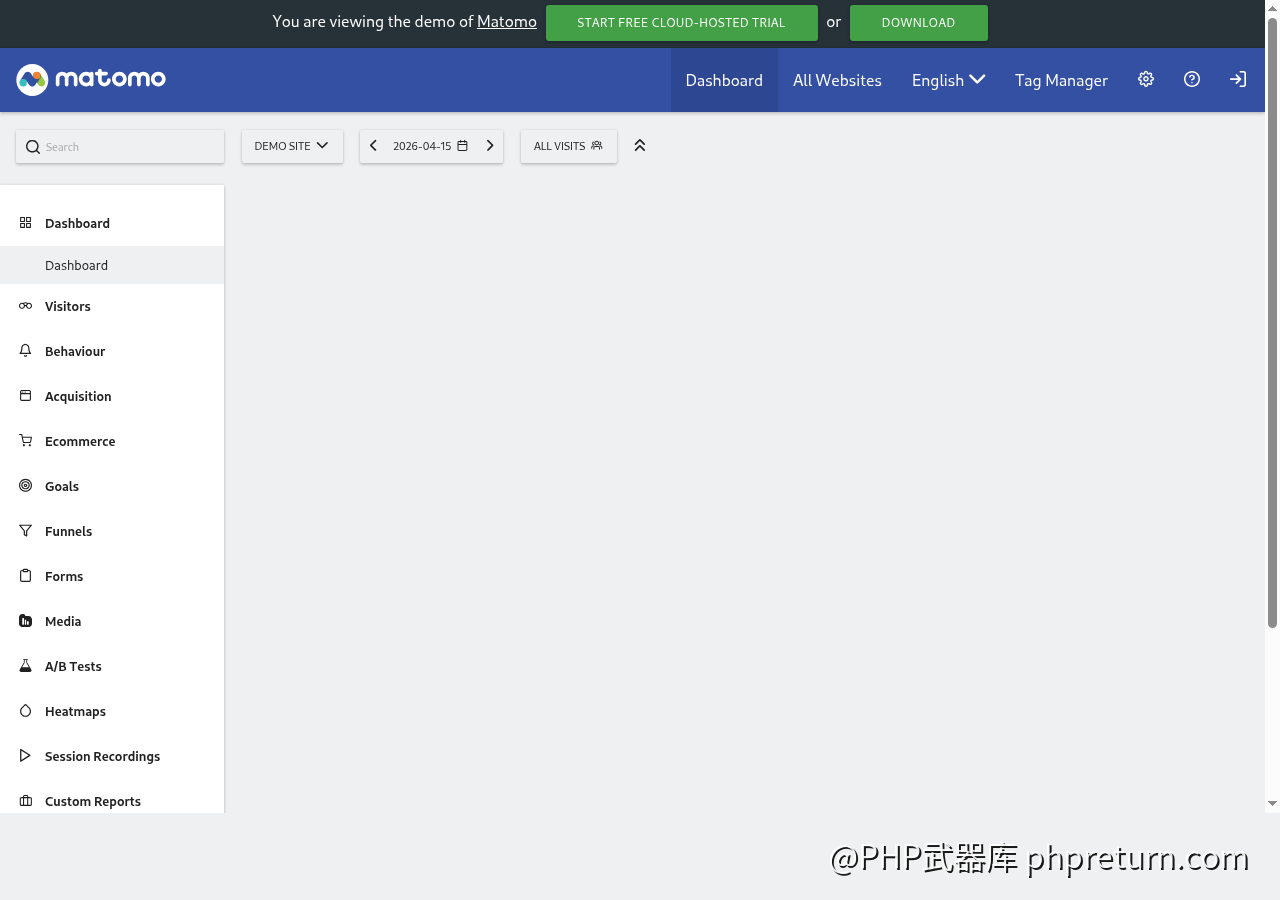The image size is (1280, 900).
Task: Open A/B Tests in the sidebar
Action: pyautogui.click(x=112, y=666)
